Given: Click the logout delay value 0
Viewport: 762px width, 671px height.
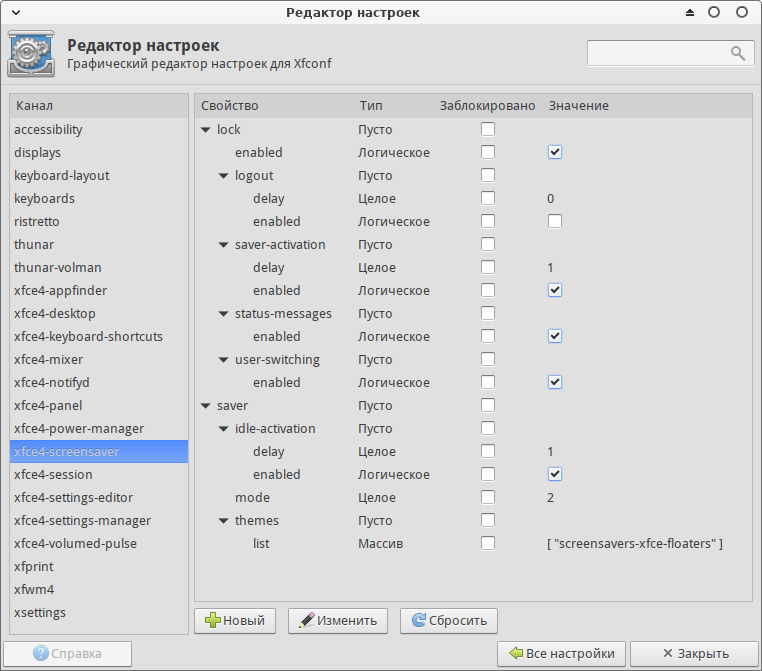Looking at the screenshot, I should click(x=550, y=199).
